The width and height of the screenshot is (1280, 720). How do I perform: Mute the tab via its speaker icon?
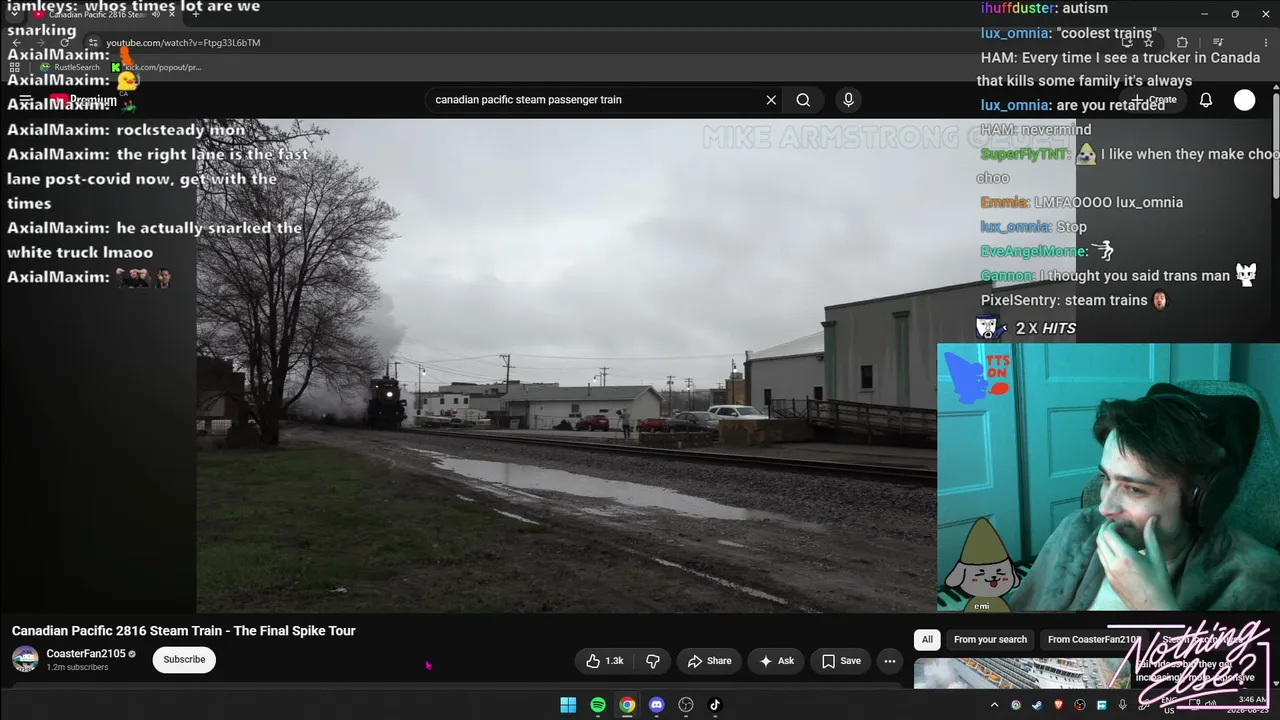click(155, 14)
